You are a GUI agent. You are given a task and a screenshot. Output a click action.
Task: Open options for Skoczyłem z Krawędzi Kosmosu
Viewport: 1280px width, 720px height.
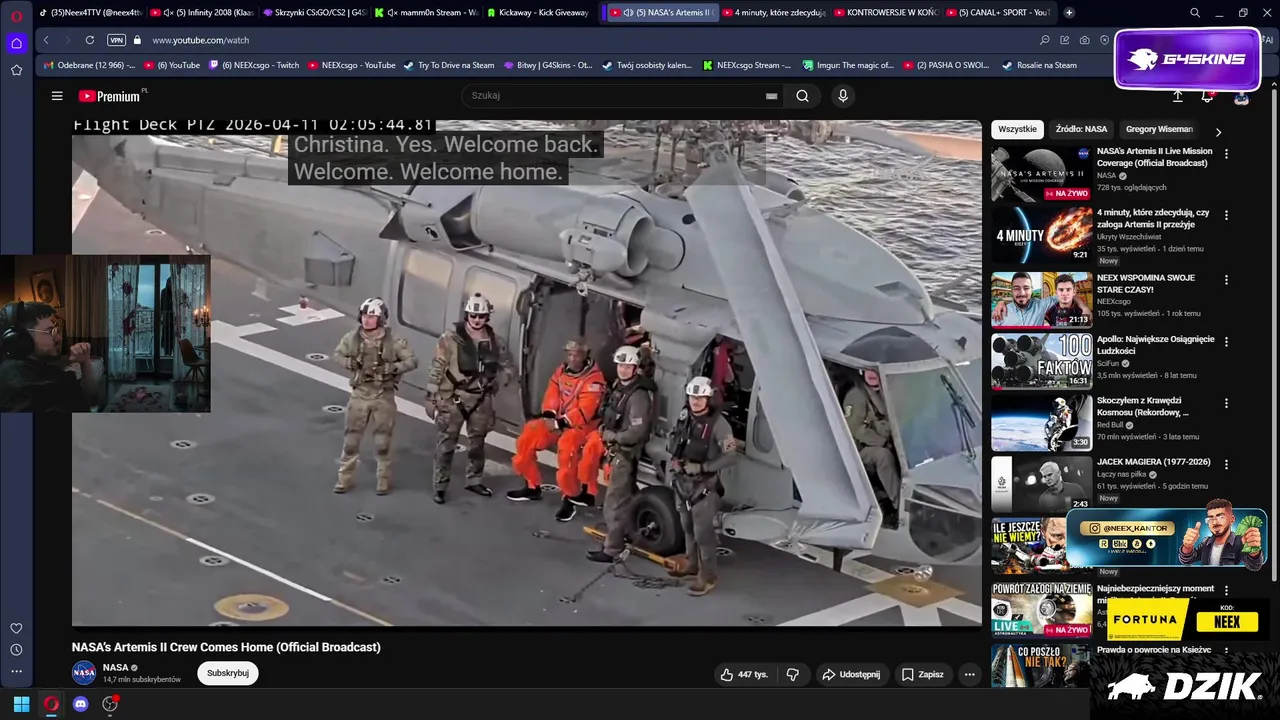[x=1226, y=404]
